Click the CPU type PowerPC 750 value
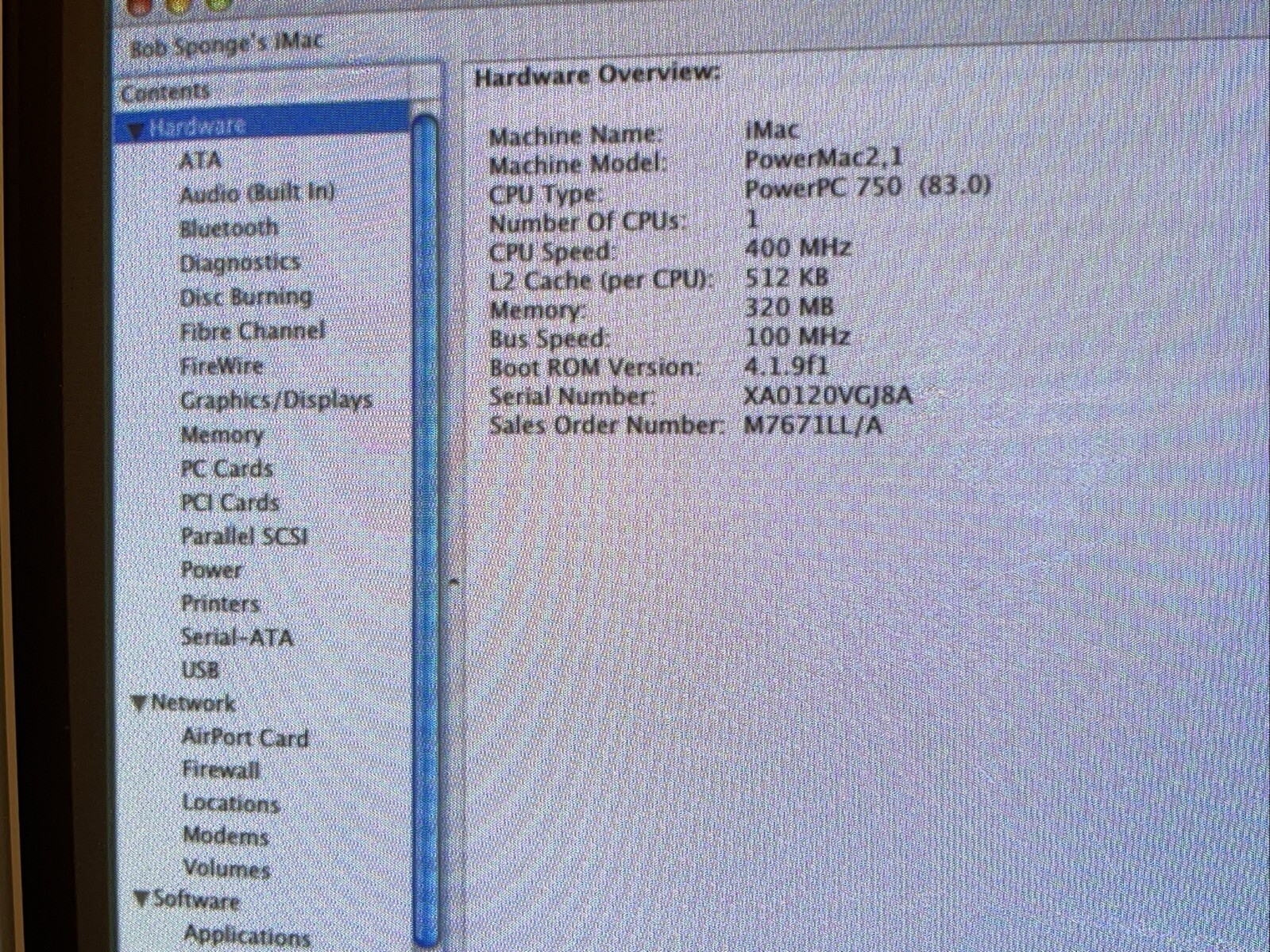 coord(868,187)
